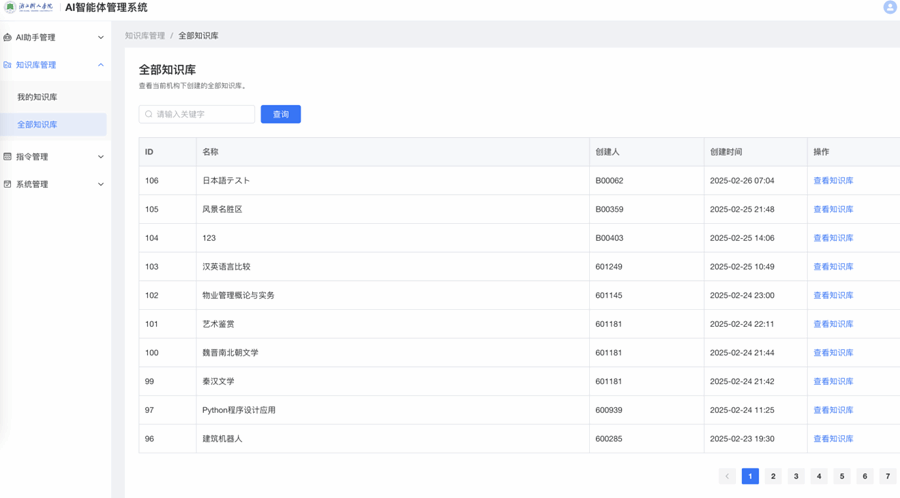Click the 知识库管理 breadcrumb link
900x498 pixels.
tap(145, 36)
